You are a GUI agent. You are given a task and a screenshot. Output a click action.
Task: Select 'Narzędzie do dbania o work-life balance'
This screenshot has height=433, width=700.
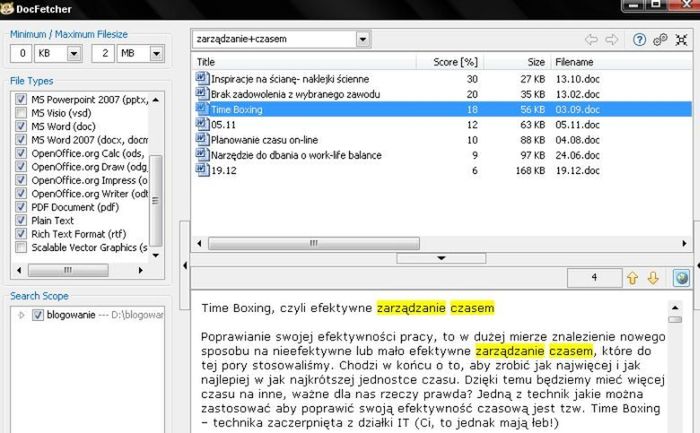pyautogui.click(x=296, y=155)
